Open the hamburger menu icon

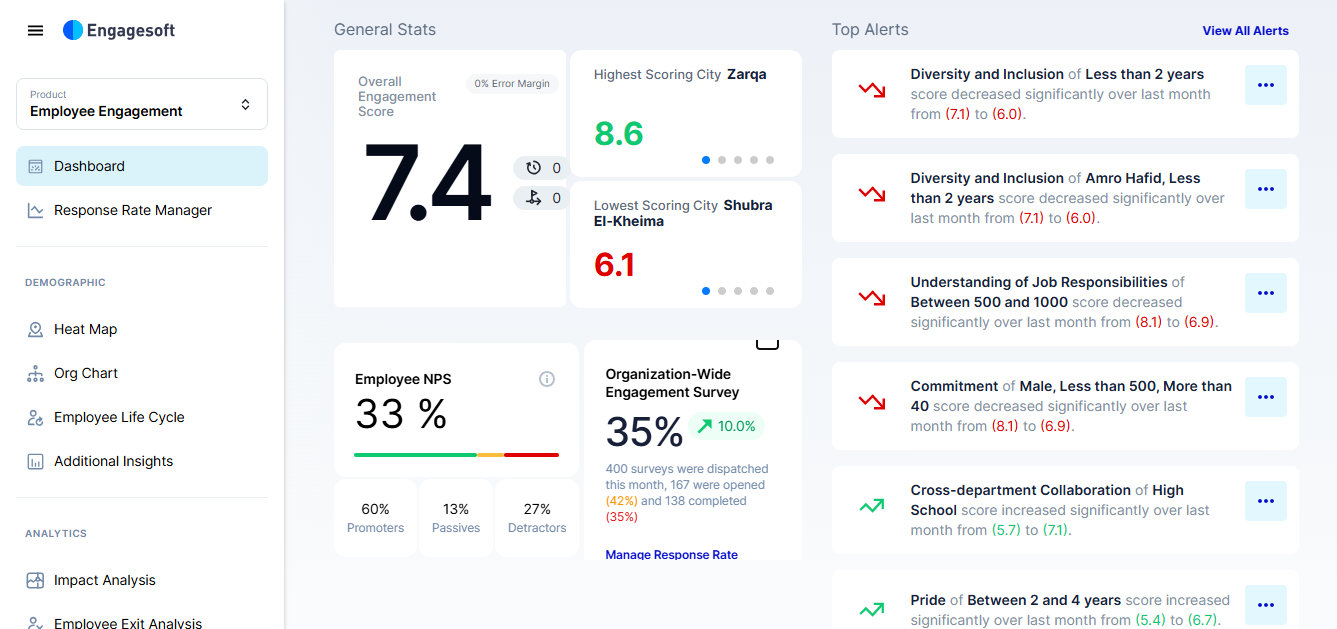click(36, 31)
